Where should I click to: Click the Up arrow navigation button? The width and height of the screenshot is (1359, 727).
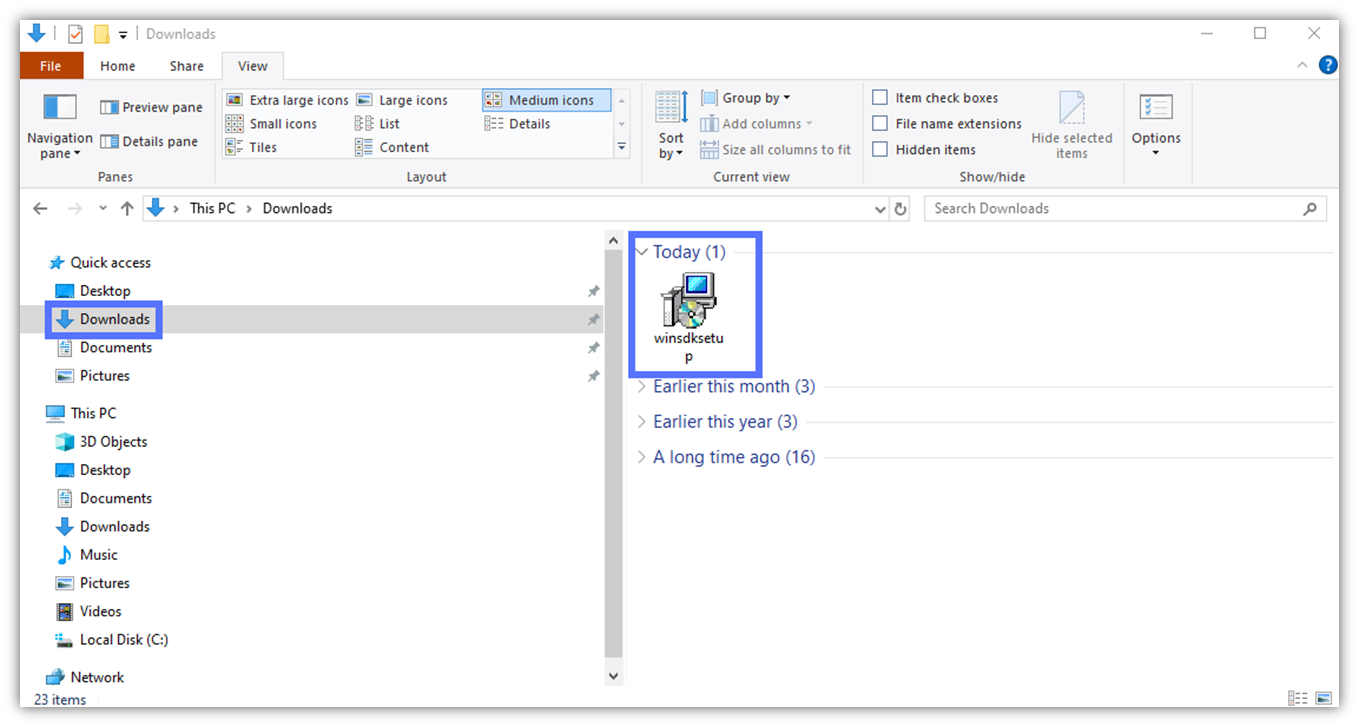click(127, 208)
